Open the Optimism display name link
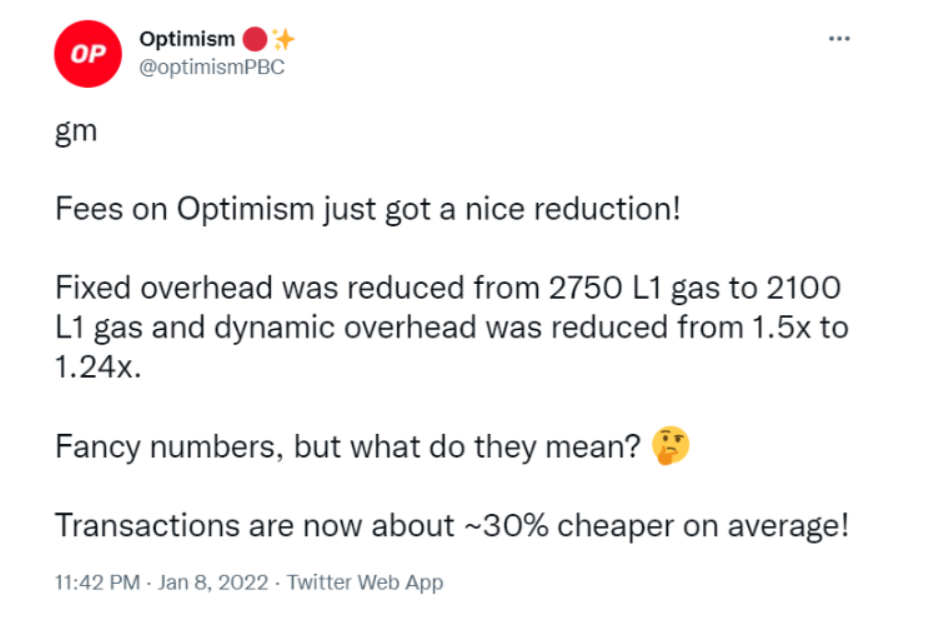This screenshot has width=931, height=618. point(187,39)
